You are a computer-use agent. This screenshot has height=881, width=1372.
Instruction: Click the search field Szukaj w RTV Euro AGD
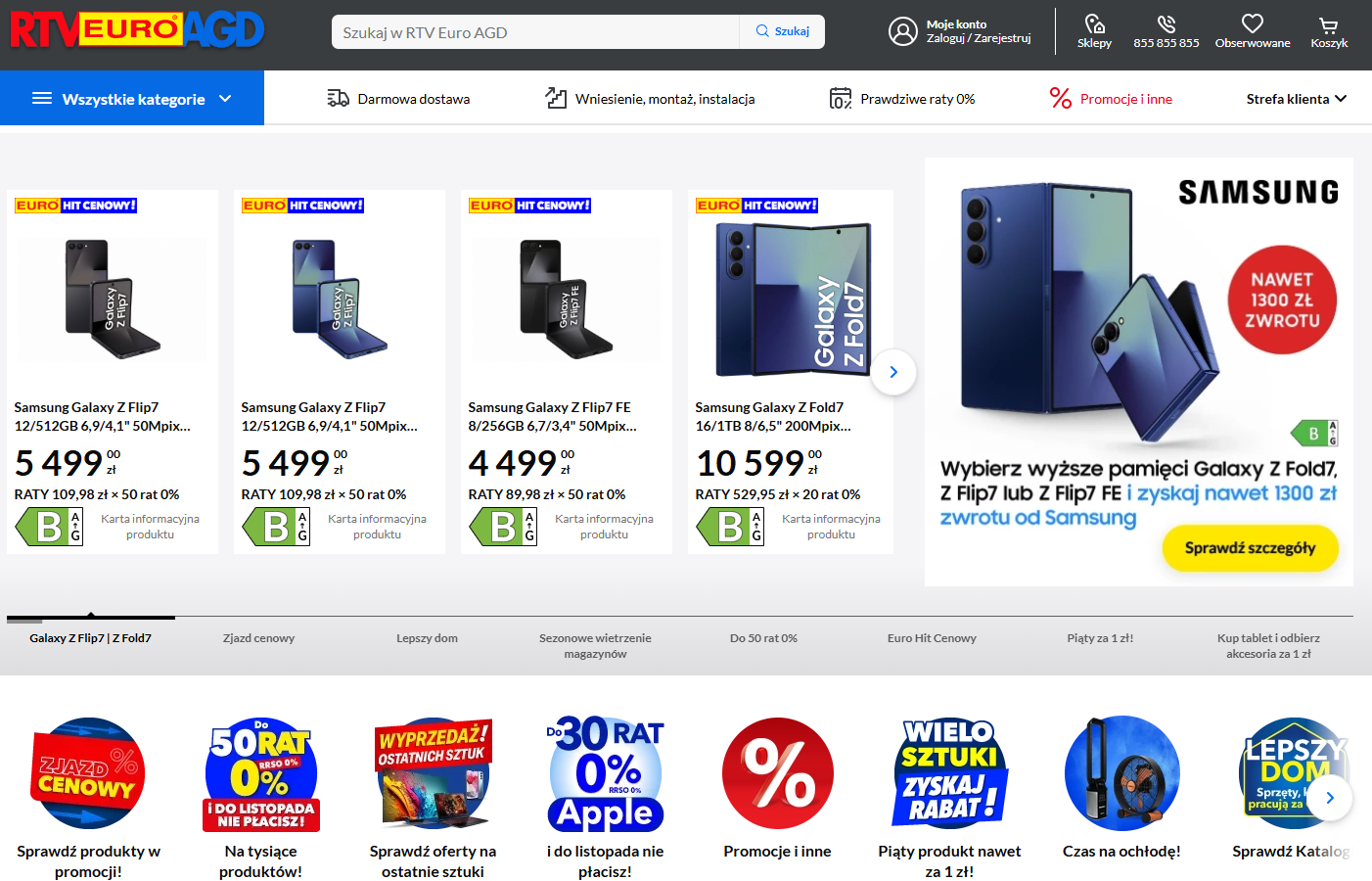tap(535, 32)
